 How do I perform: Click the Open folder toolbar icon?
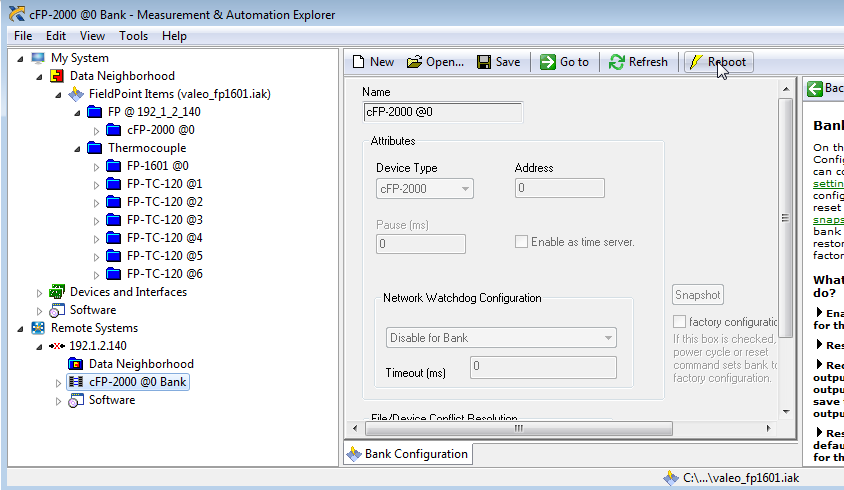pos(414,62)
